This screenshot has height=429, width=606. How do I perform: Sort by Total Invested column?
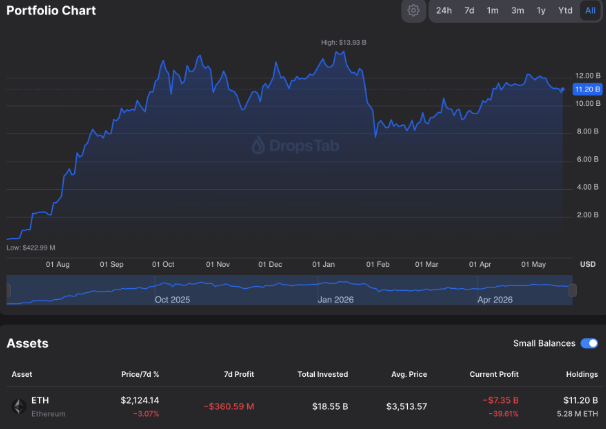point(323,374)
